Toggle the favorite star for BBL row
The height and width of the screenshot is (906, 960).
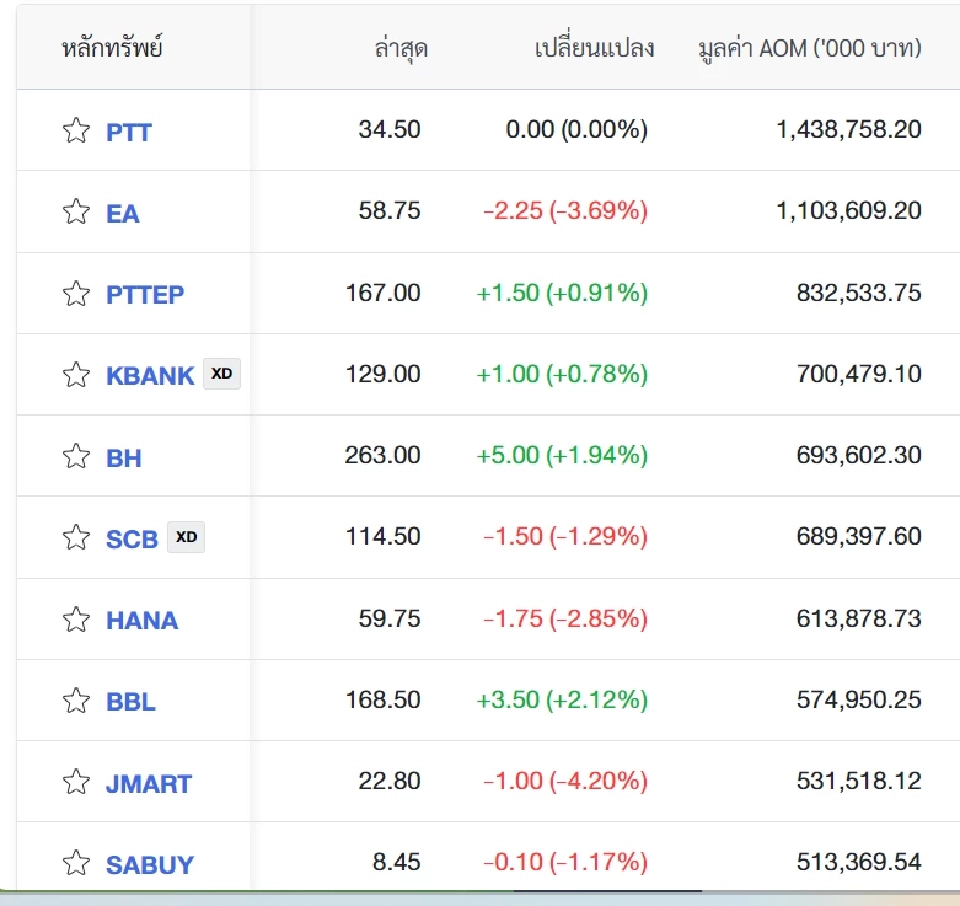coord(76,700)
